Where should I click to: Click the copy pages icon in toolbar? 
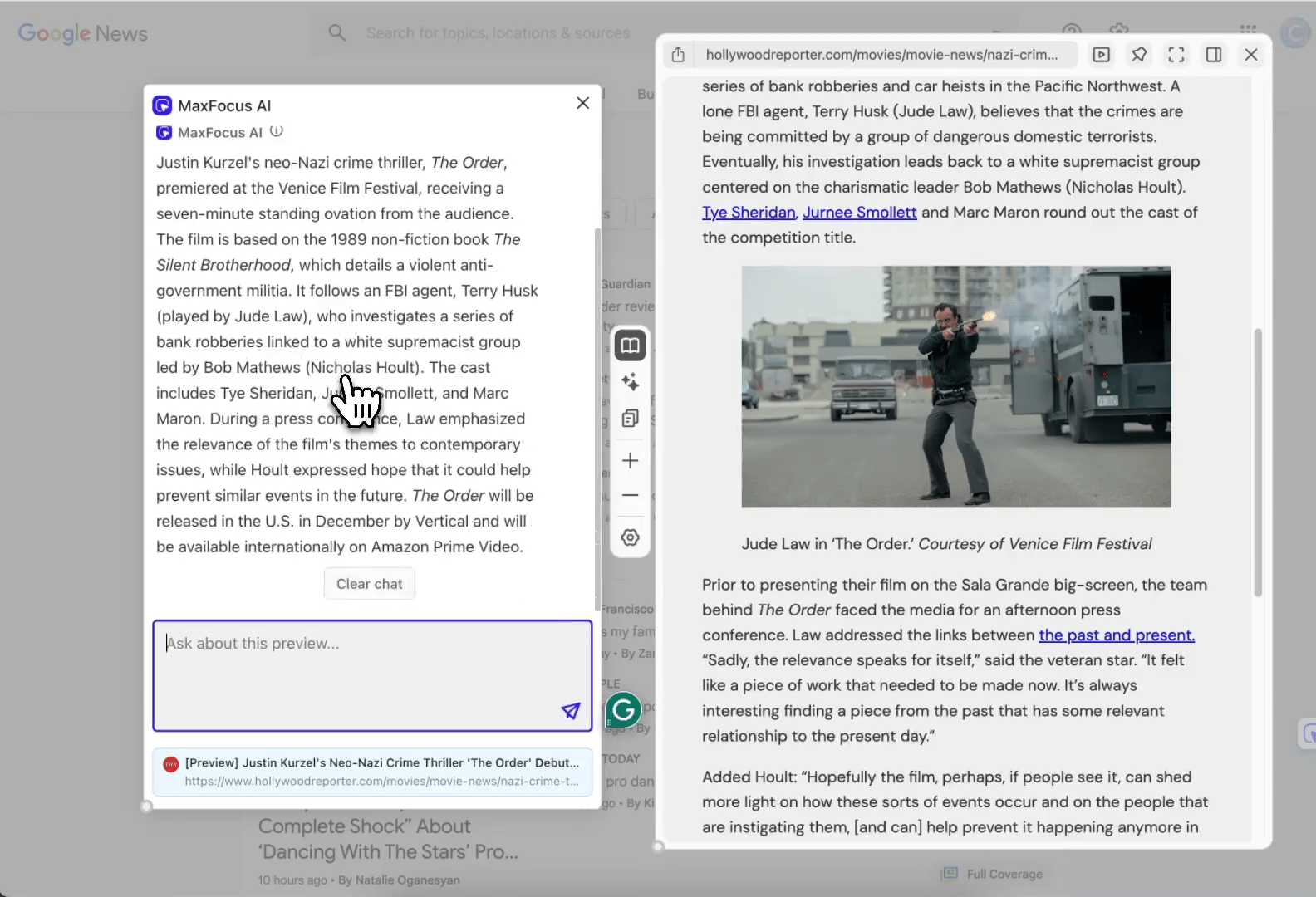click(630, 419)
